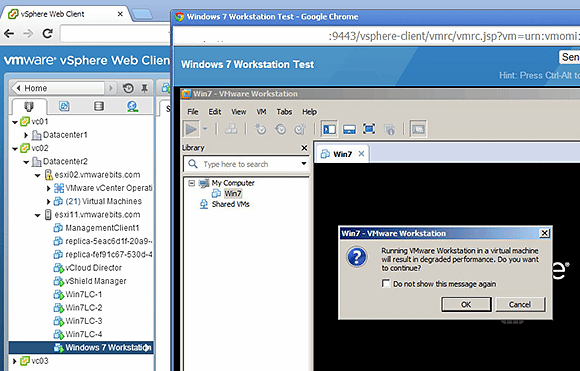Click the Home navigator back button
Screen dimensions: 580x371
(x=57, y=88)
